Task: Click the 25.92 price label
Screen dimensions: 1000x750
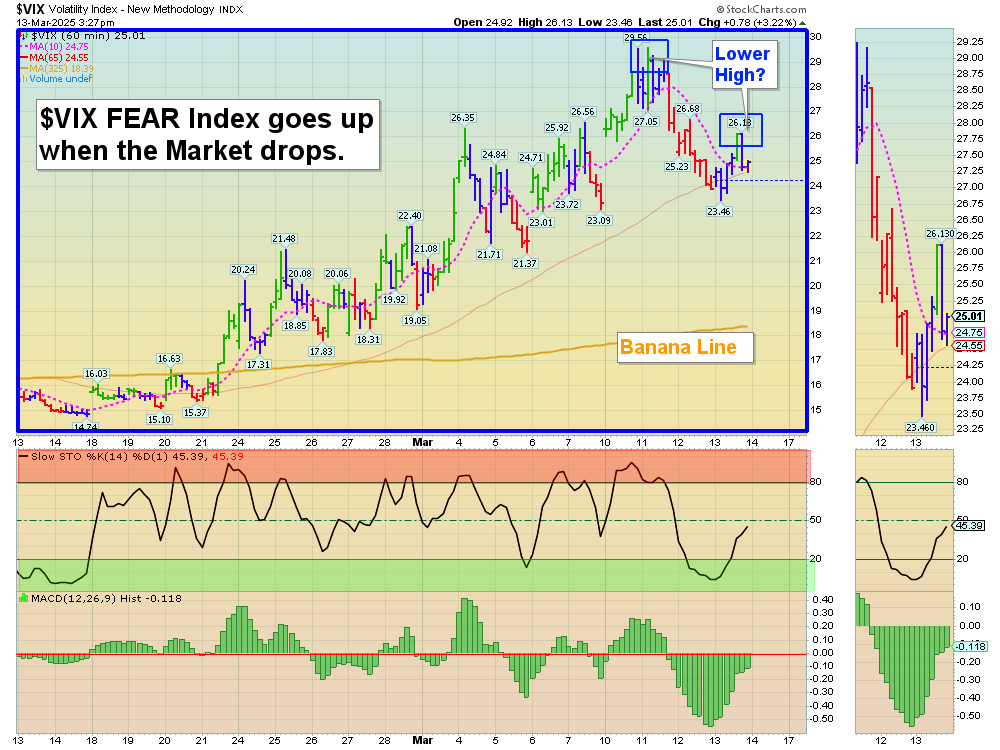Action: pos(557,128)
